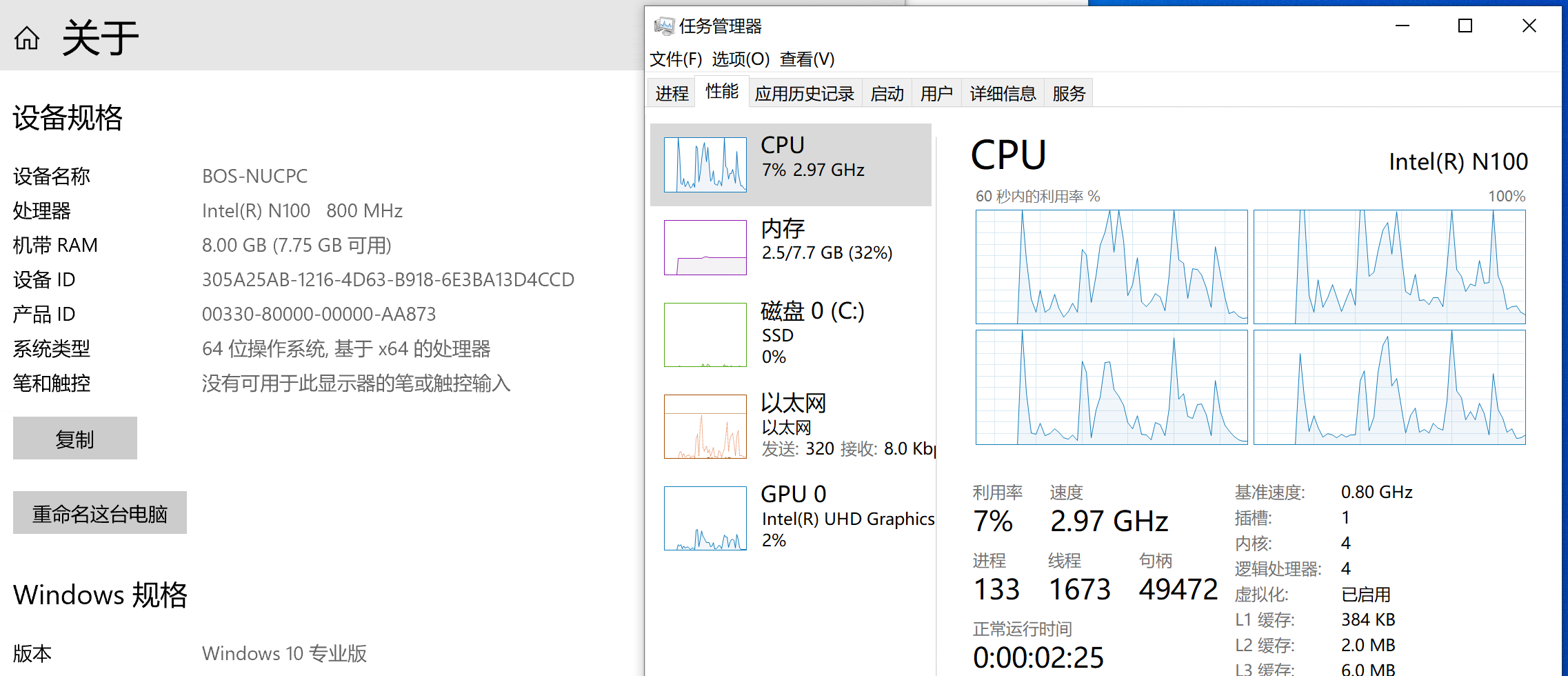
Task: Click the 133 processes count
Action: 996,589
